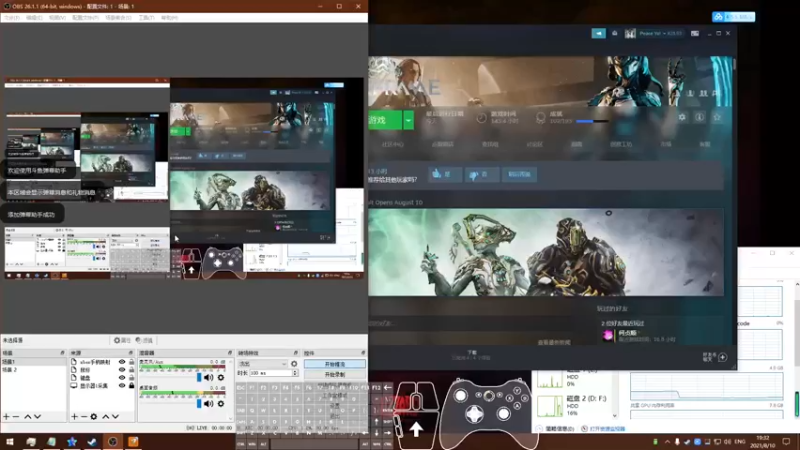Image resolution: width=800 pixels, height=450 pixels.
Task: Click Steam profile avatar in title bar
Action: click(x=630, y=33)
